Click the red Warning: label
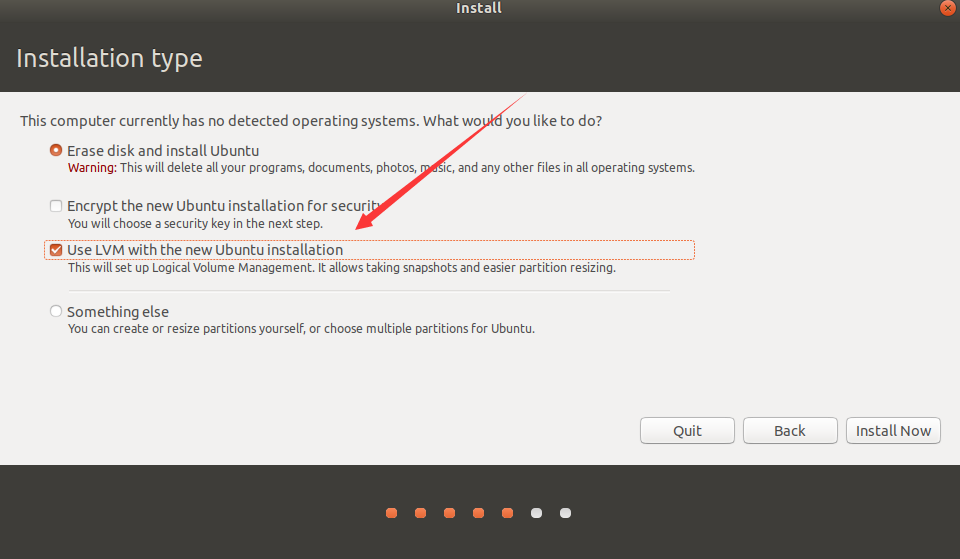The height and width of the screenshot is (559, 960). click(92, 168)
